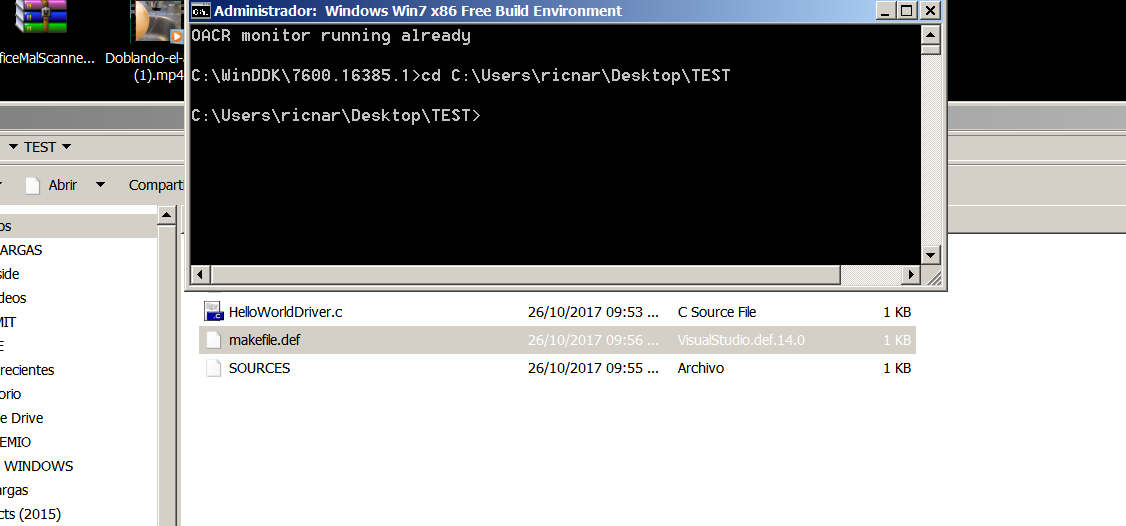This screenshot has height=526, width=1126.
Task: Maximize the command prompt window
Action: (907, 11)
